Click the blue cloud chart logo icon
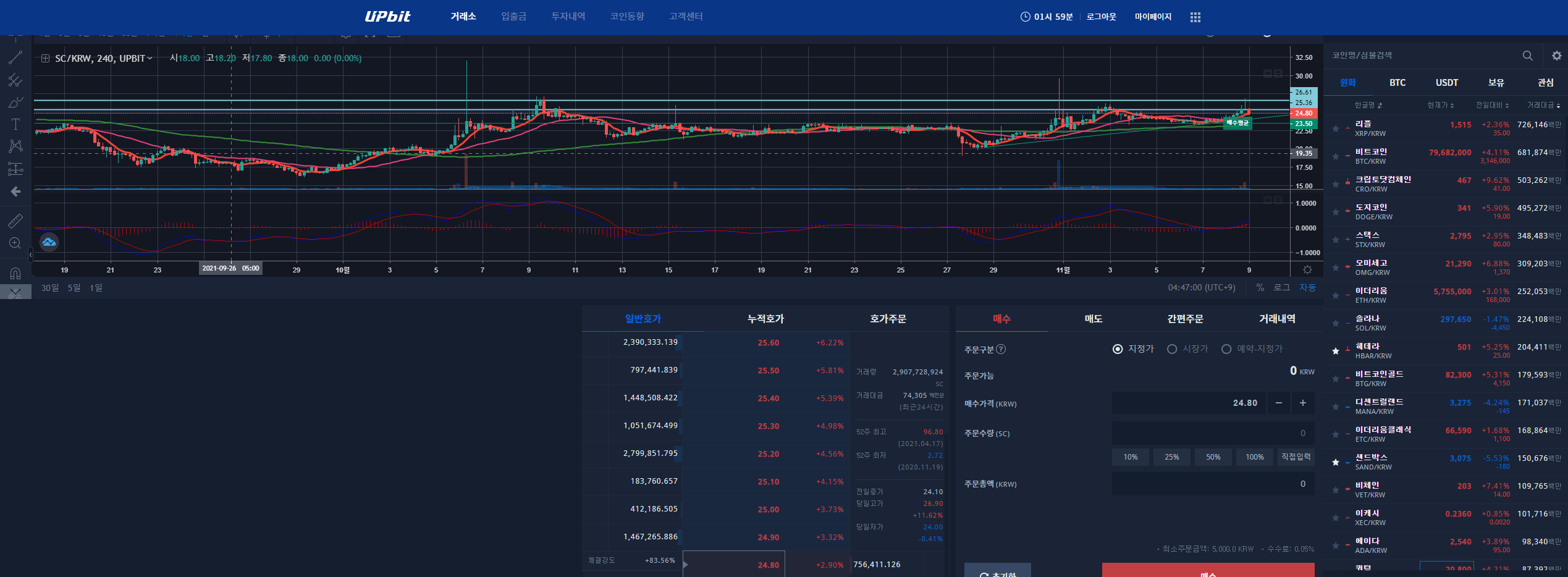The height and width of the screenshot is (577, 1568). [49, 242]
